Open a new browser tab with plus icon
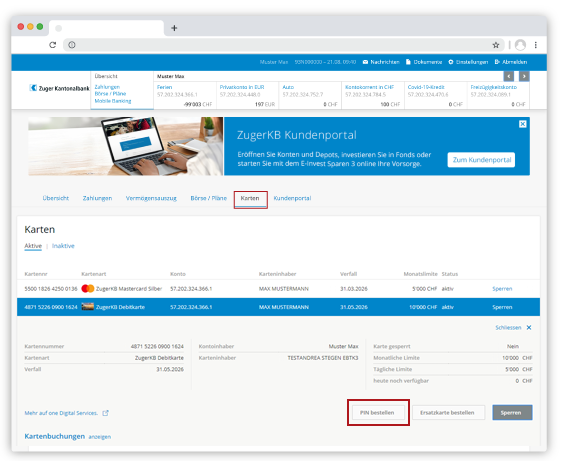574x461 pixels. pyautogui.click(x=174, y=28)
